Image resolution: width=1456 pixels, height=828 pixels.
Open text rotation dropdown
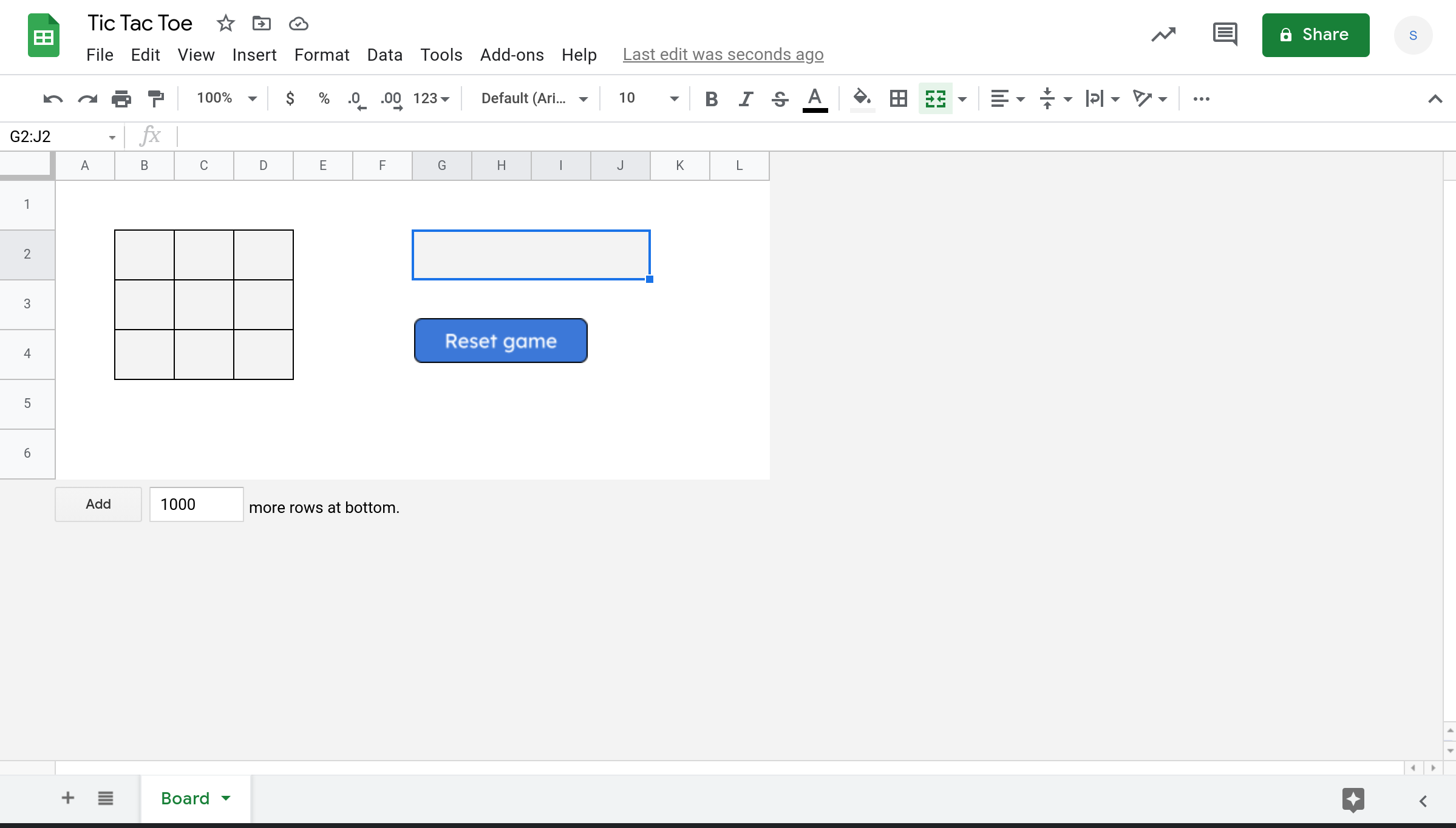pos(1150,98)
